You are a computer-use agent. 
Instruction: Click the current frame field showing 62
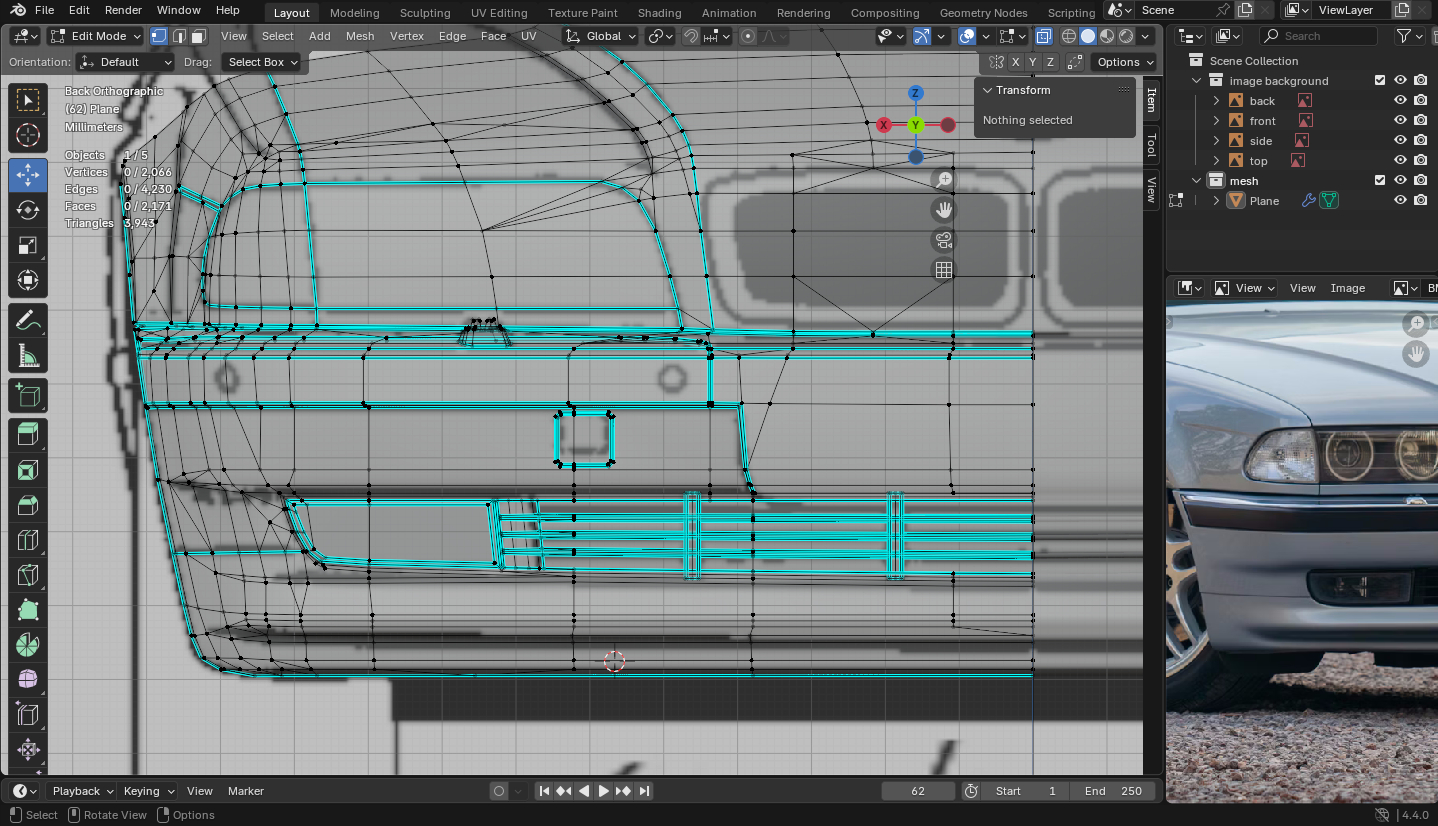point(918,791)
